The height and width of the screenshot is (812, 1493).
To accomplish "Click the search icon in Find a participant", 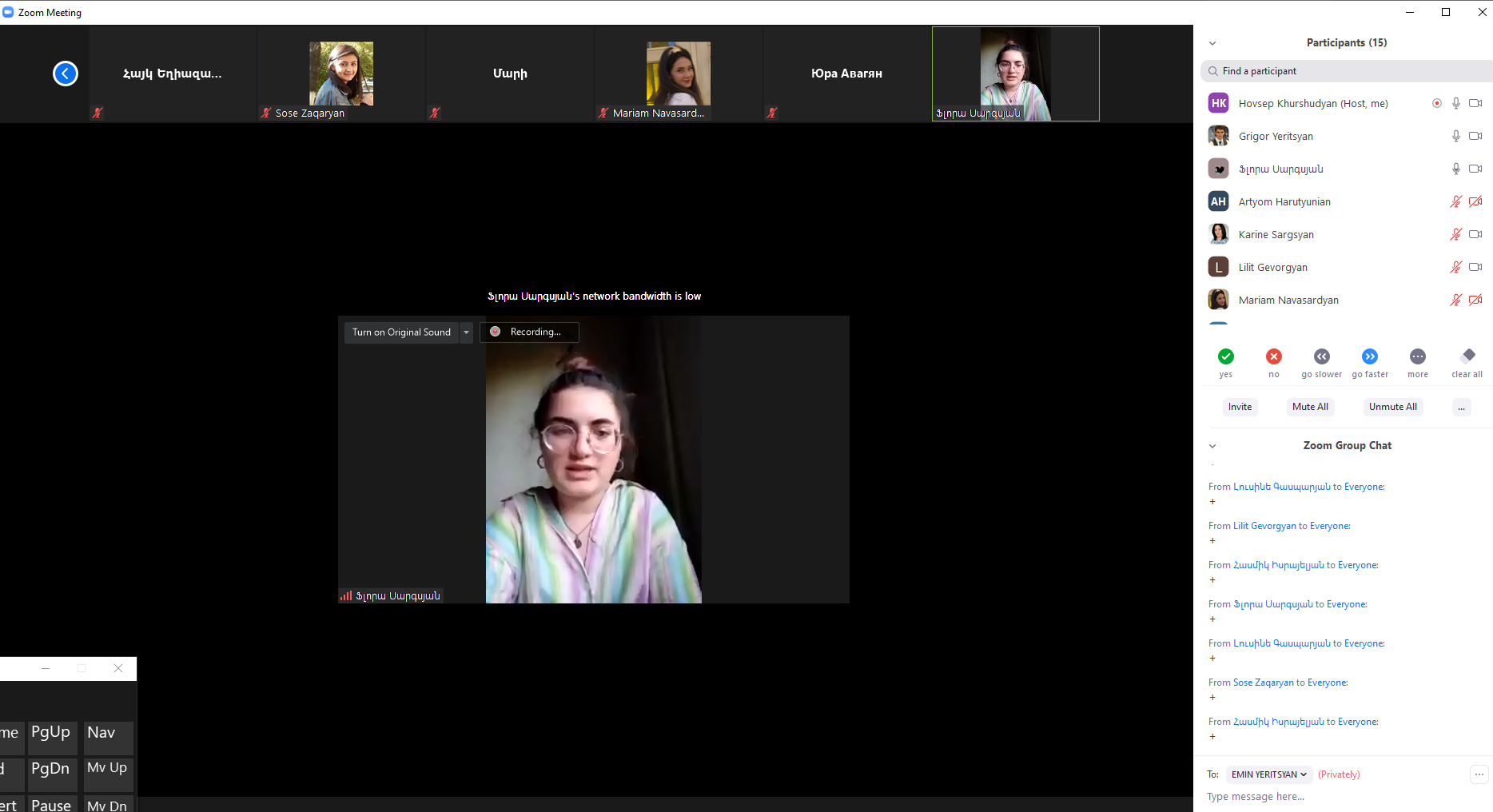I will coord(1213,71).
